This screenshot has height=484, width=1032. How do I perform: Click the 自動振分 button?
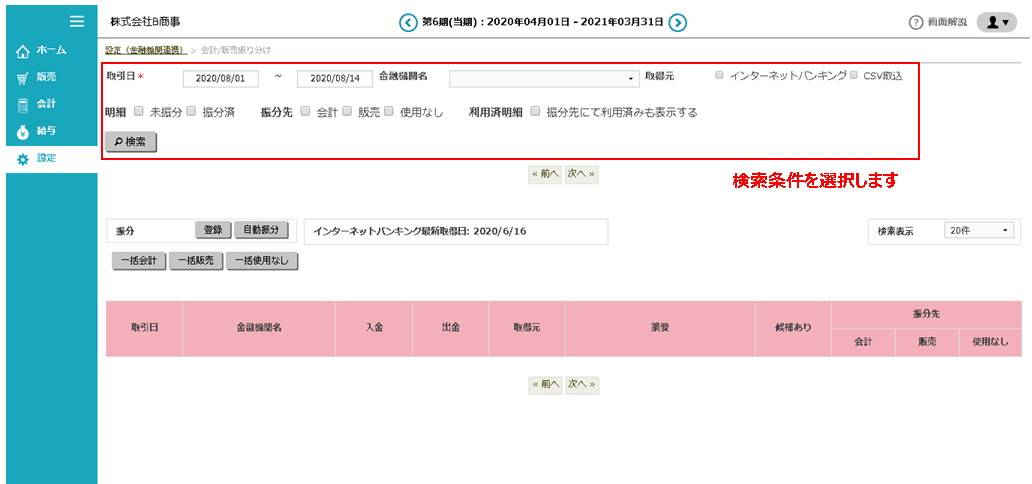(x=262, y=230)
